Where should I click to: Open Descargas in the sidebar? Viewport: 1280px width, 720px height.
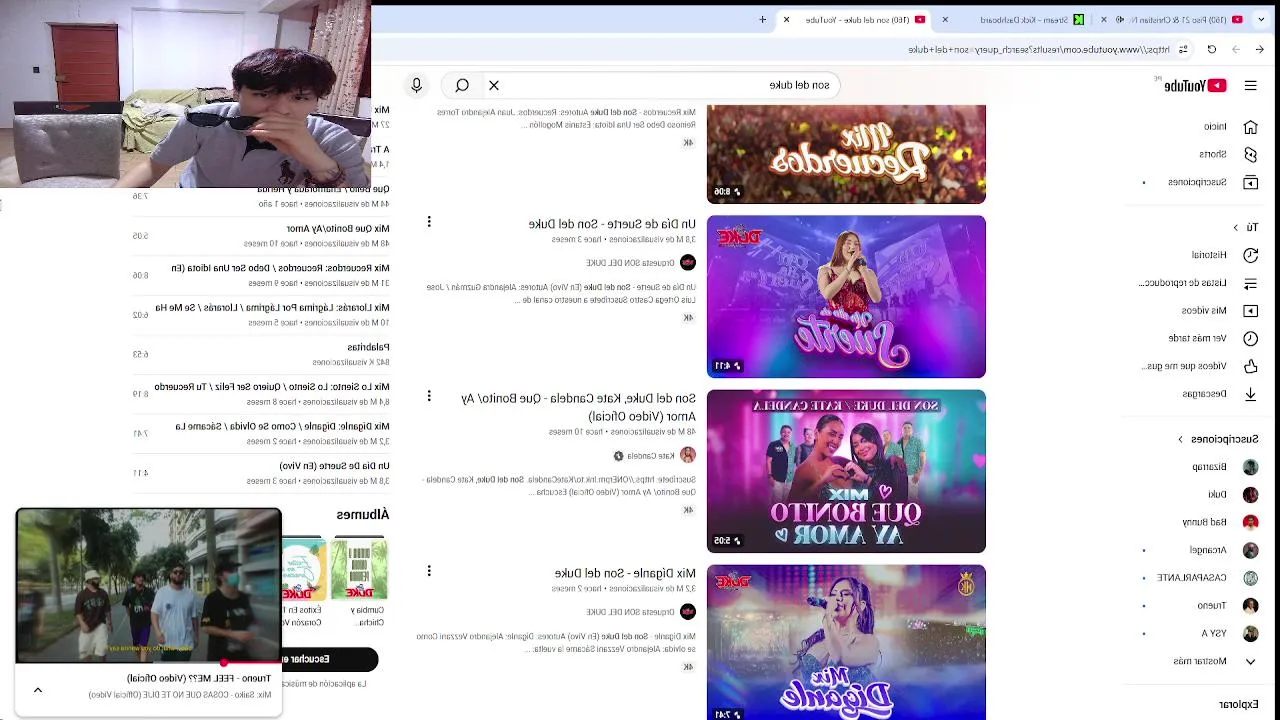coord(1219,394)
